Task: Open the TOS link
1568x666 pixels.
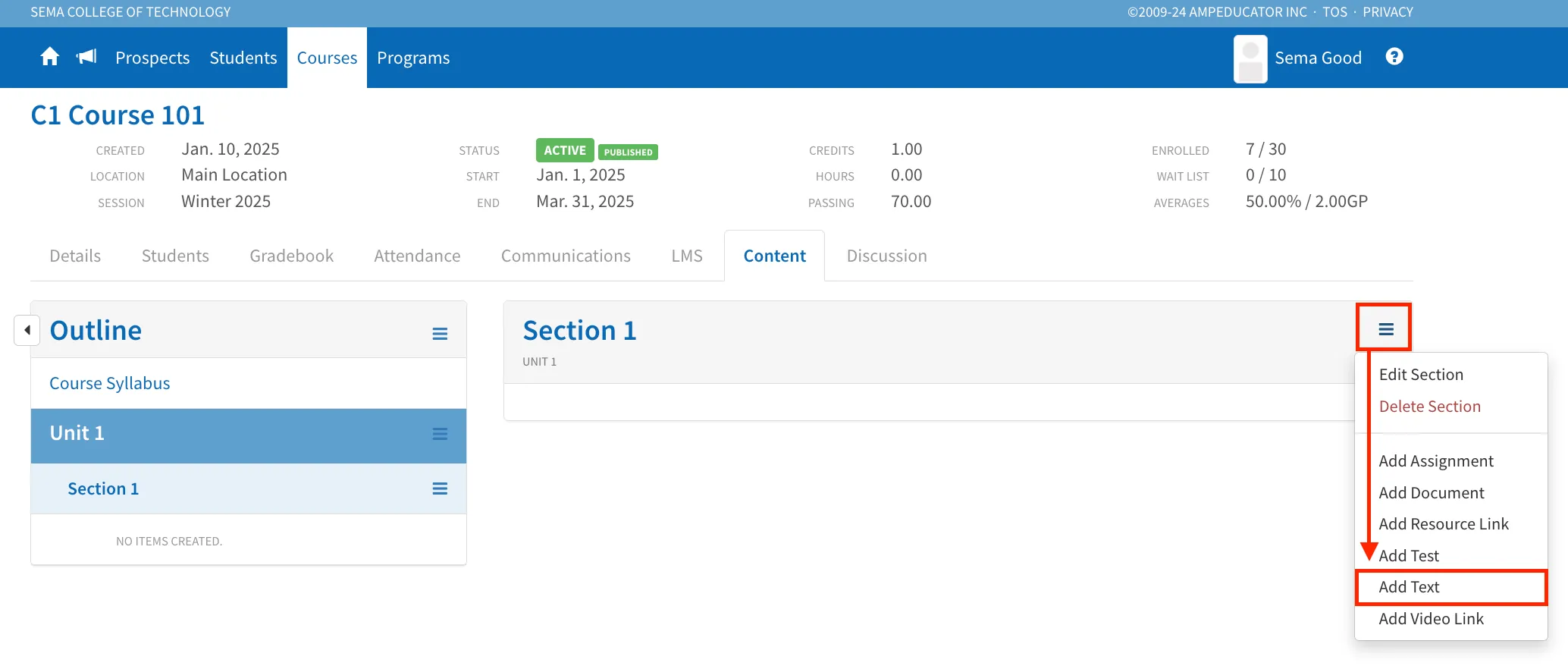Action: click(1335, 12)
